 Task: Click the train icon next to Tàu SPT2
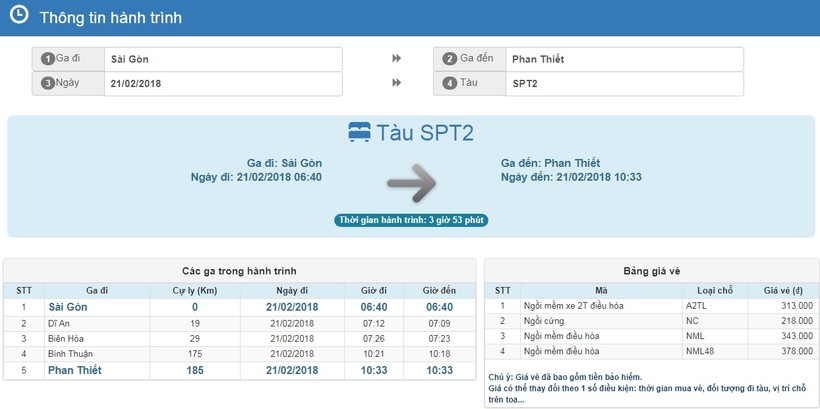pos(359,132)
